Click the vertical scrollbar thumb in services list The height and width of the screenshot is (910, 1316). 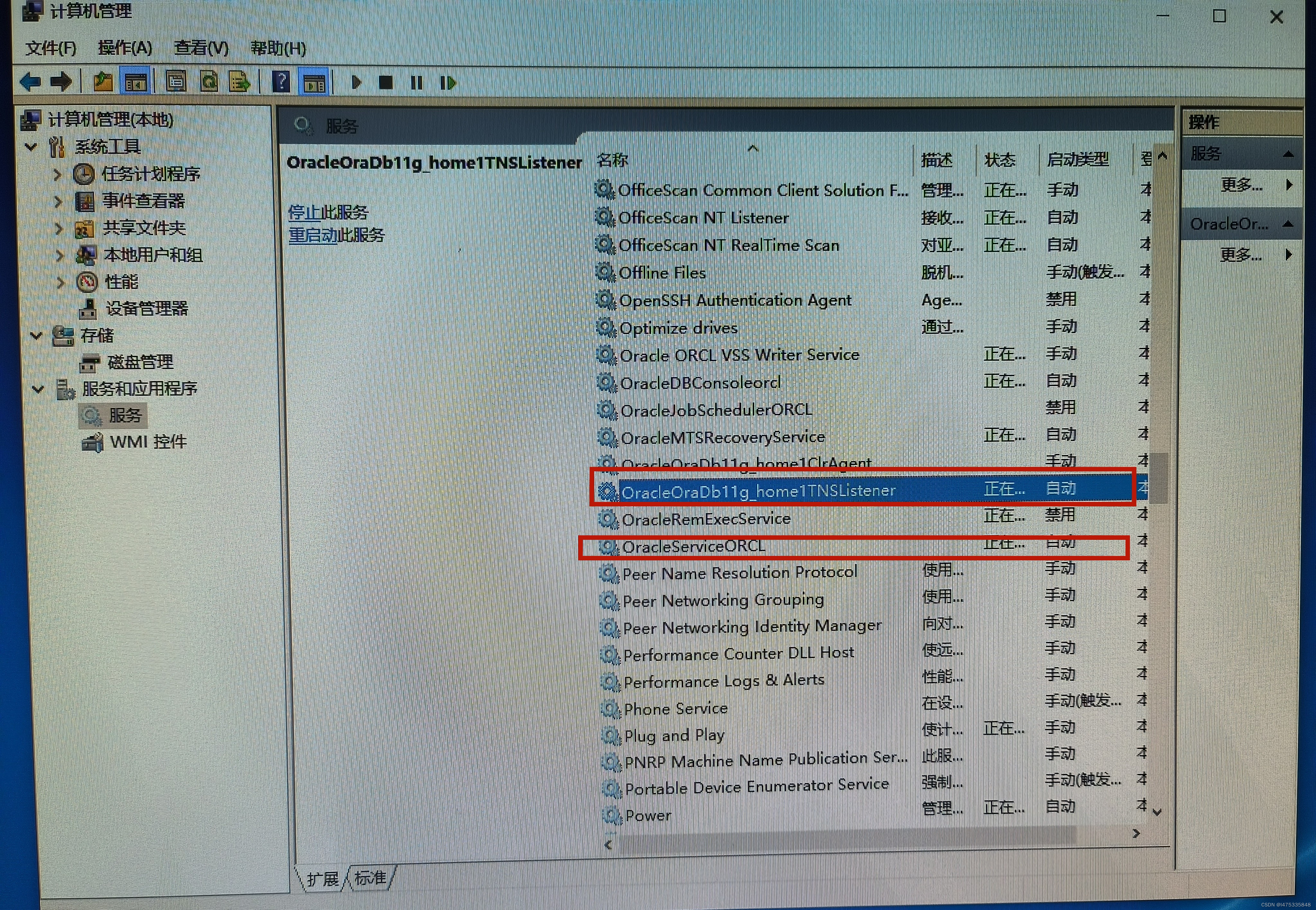(x=1159, y=478)
